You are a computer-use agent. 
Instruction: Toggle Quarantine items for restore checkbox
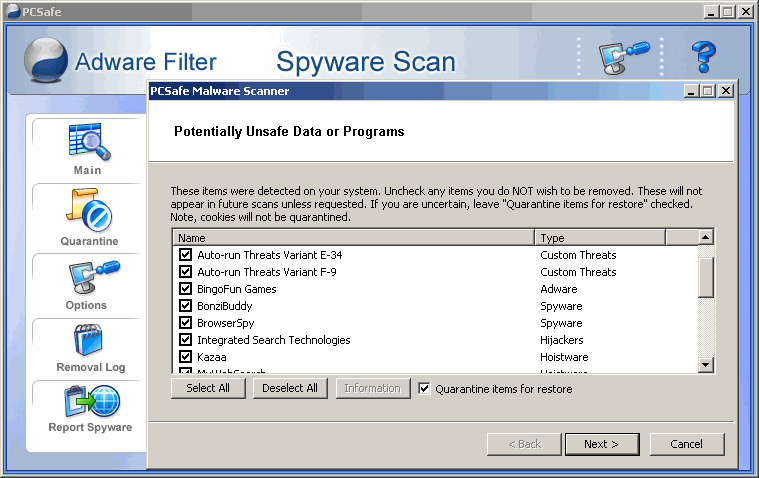[424, 388]
